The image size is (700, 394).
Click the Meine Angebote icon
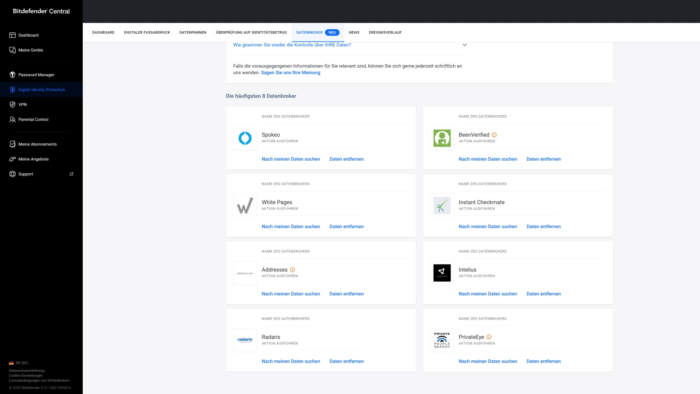pos(12,159)
